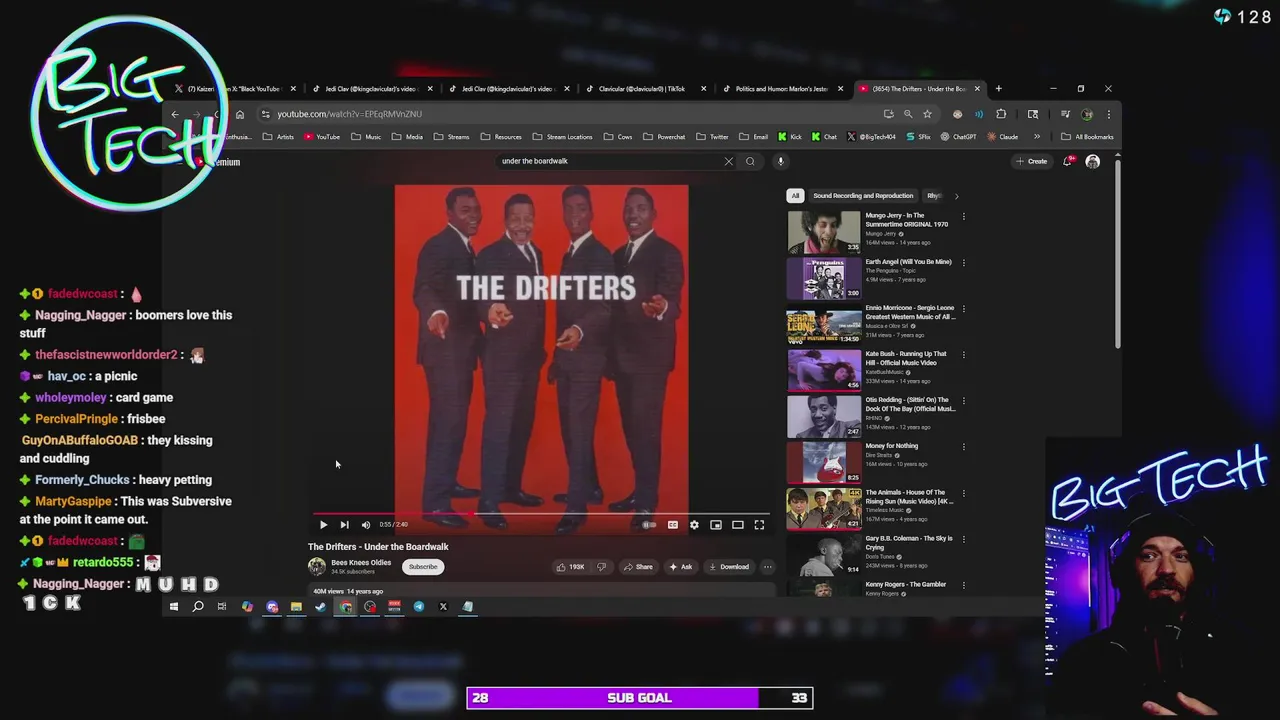This screenshot has width=1280, height=720.
Task: Switch to Politics and Humor browser tab
Action: pos(780,89)
